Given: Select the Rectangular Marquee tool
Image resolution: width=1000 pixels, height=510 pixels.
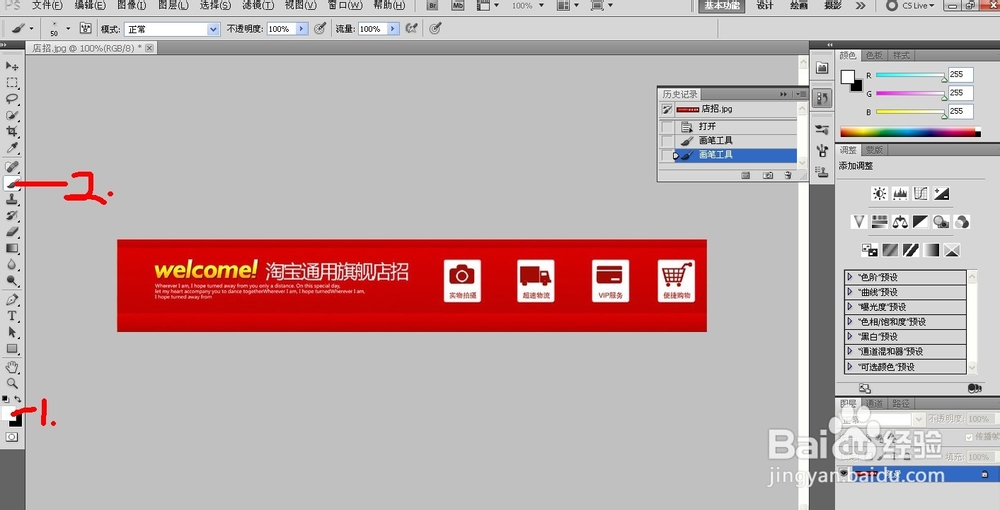Looking at the screenshot, I should (12, 83).
